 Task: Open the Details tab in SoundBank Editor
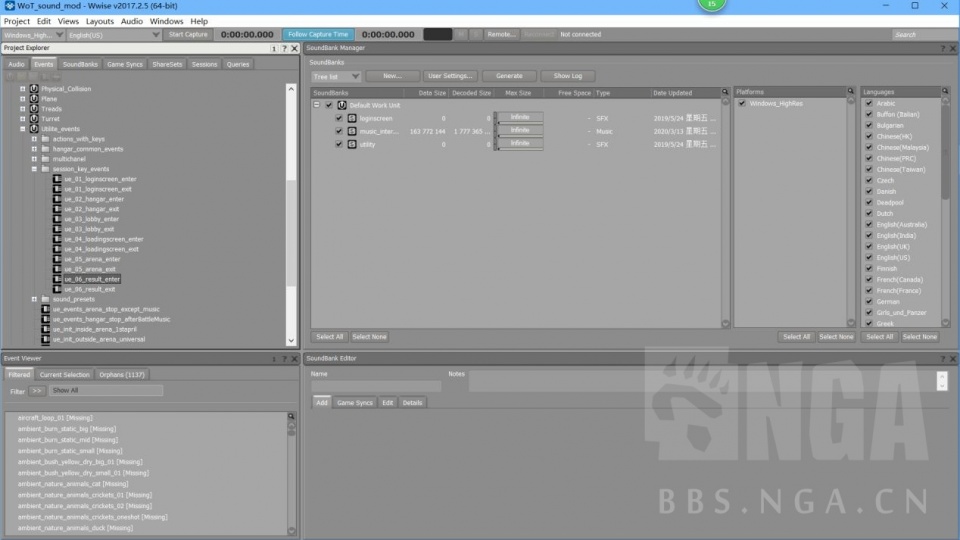(412, 403)
